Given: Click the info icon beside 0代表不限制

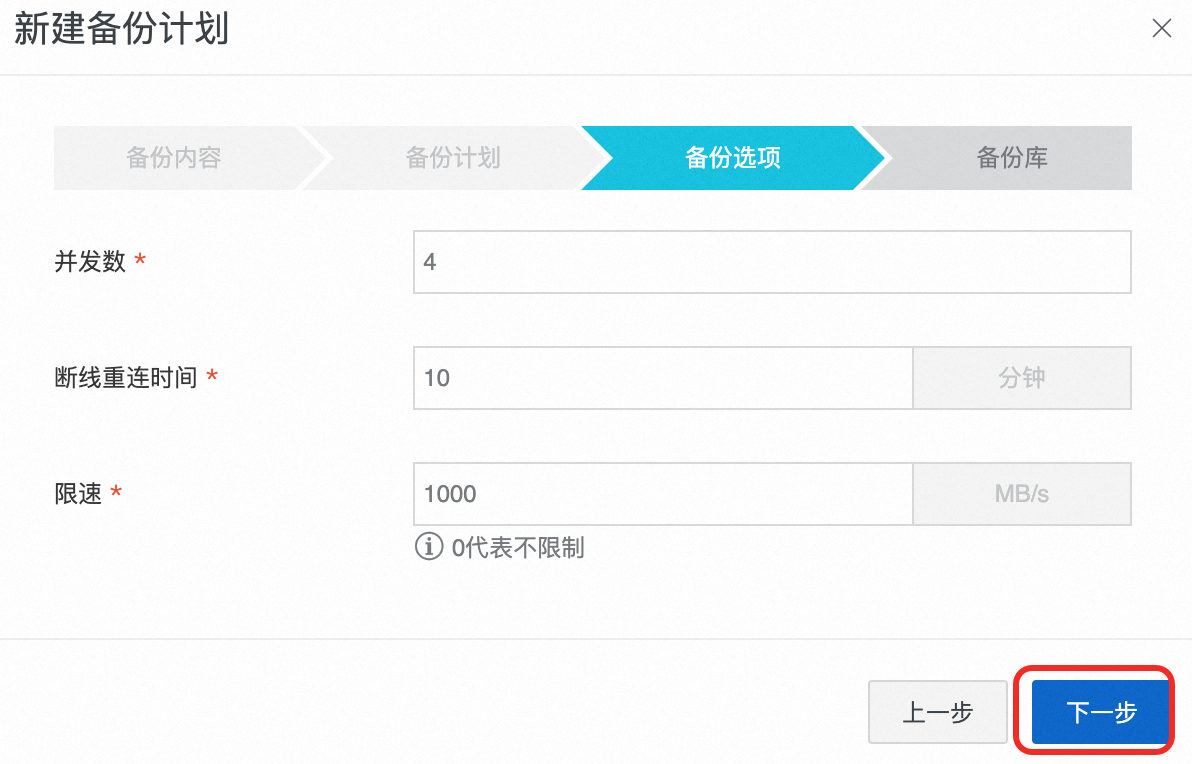Looking at the screenshot, I should pyautogui.click(x=429, y=546).
